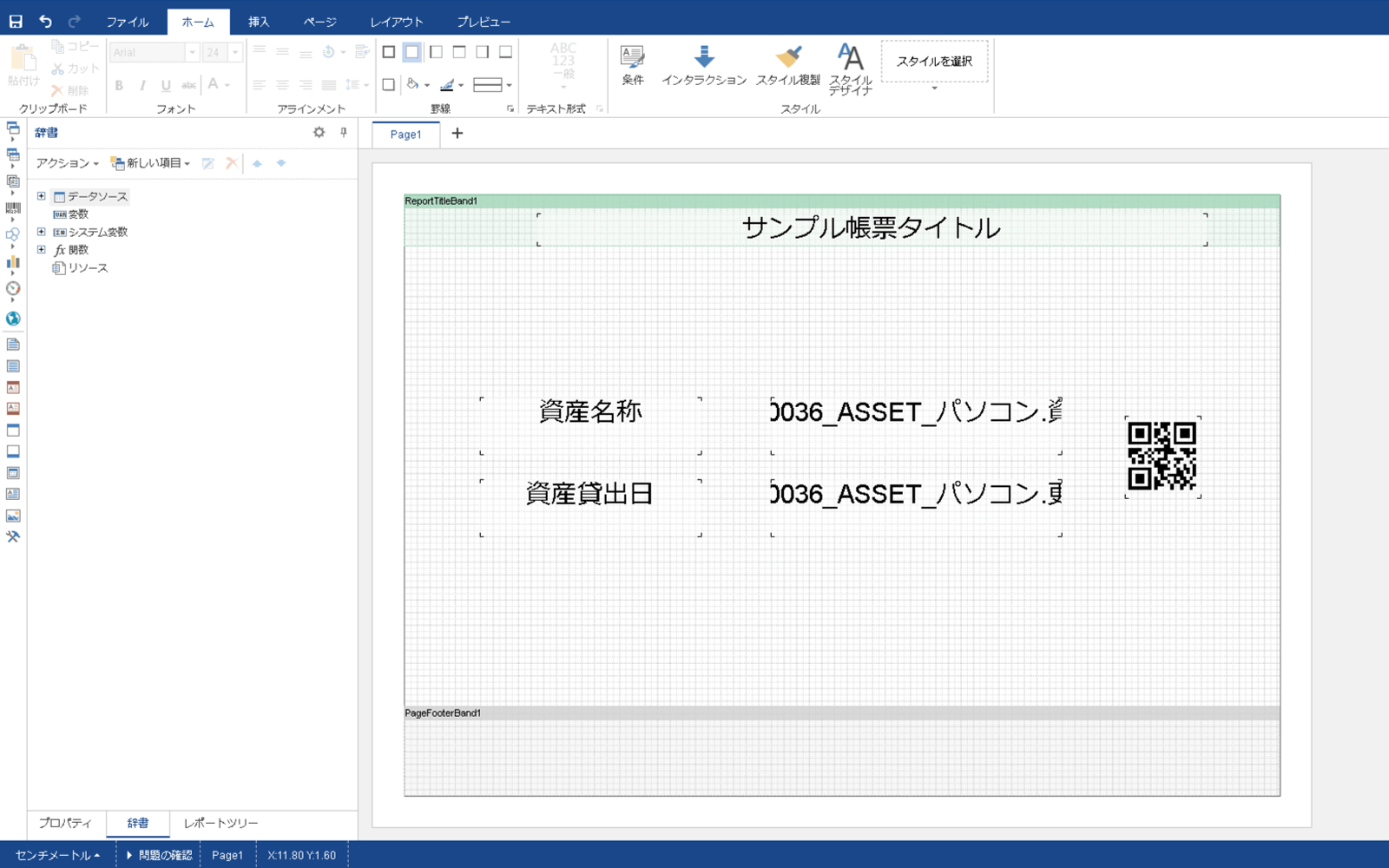Move dictionary item down
Viewport: 1389px width, 868px height.
[281, 163]
